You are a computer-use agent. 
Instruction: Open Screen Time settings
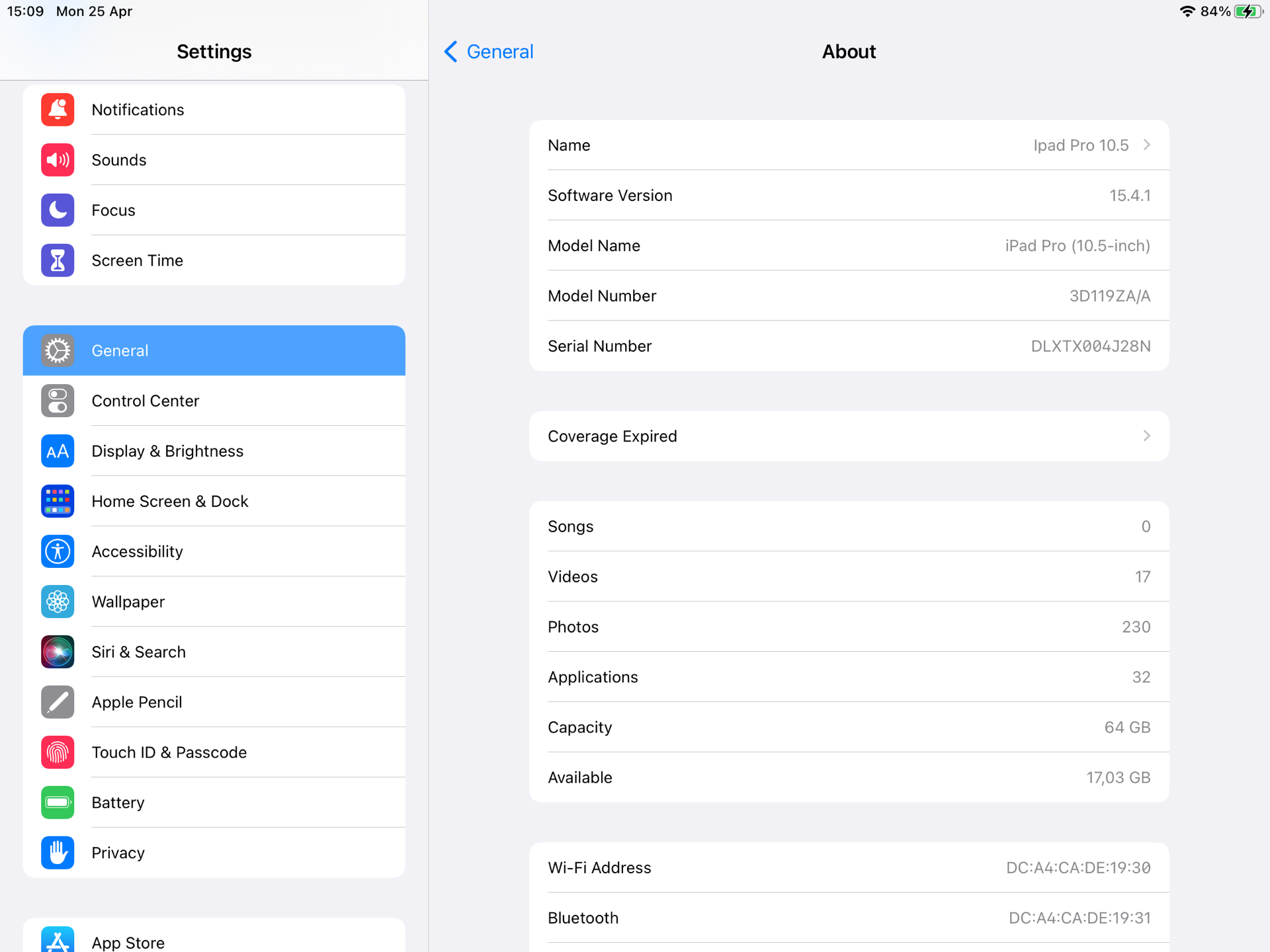pos(214,260)
